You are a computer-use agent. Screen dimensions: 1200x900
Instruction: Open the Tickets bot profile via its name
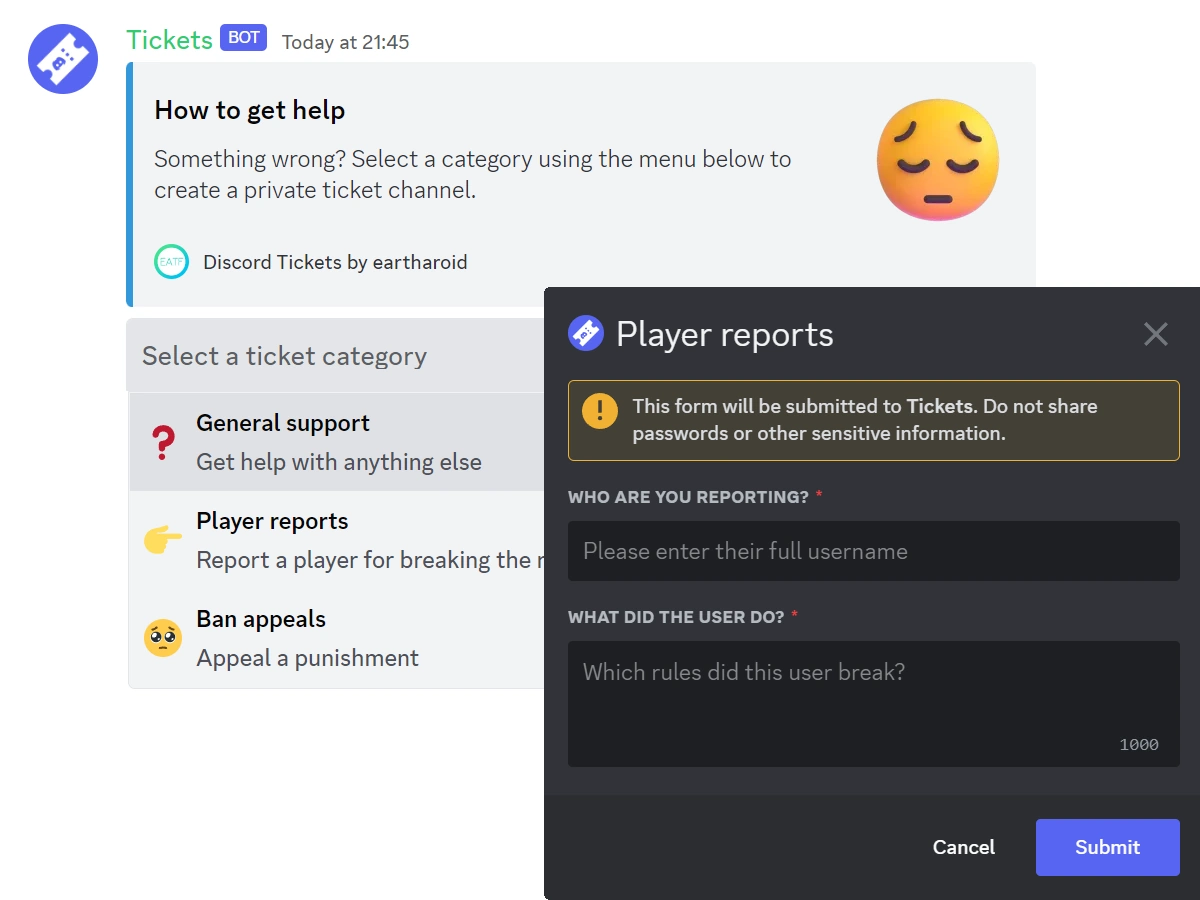click(x=167, y=39)
